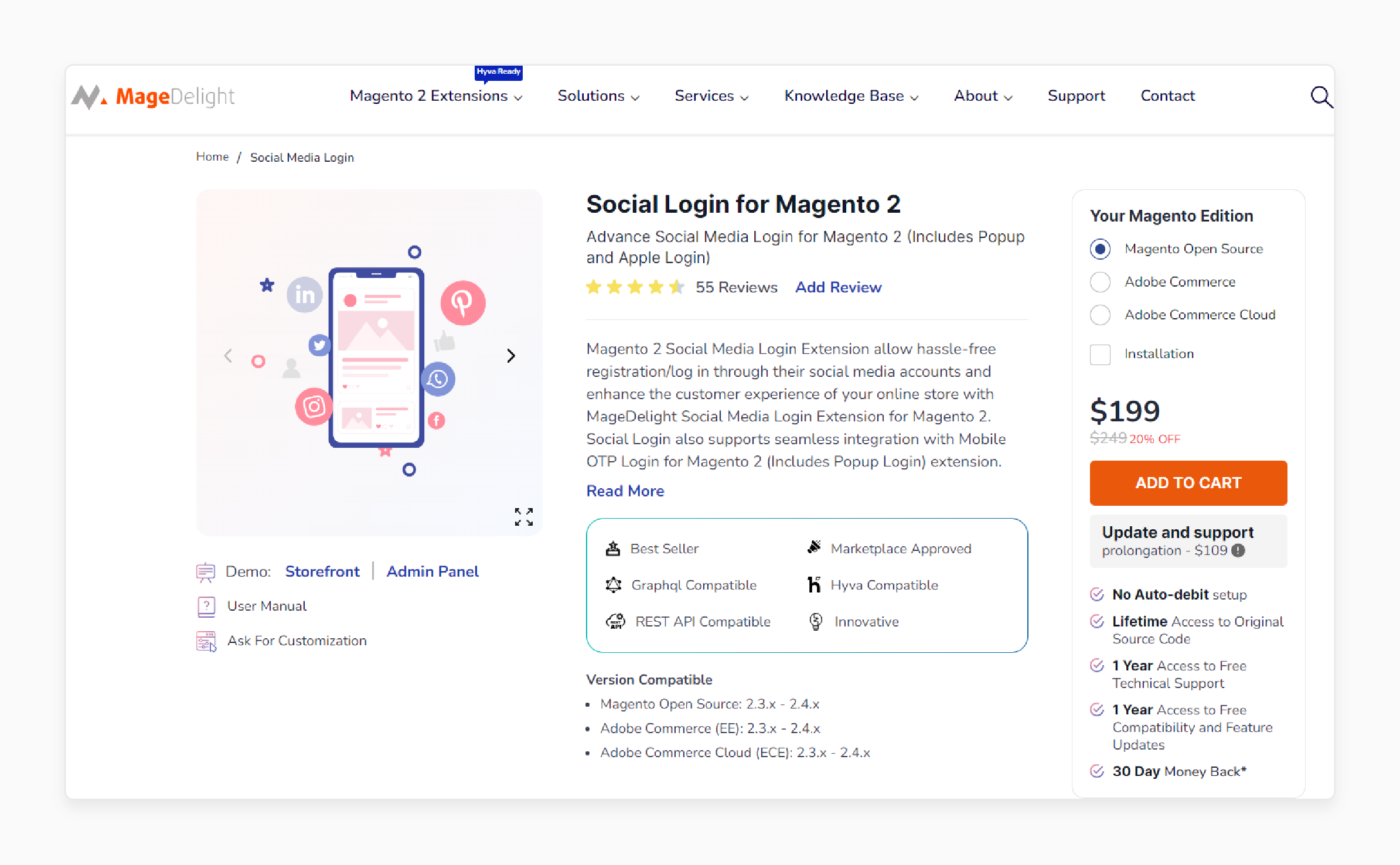The width and height of the screenshot is (1400, 865).
Task: Click the Hyva Ready badge
Action: [498, 72]
